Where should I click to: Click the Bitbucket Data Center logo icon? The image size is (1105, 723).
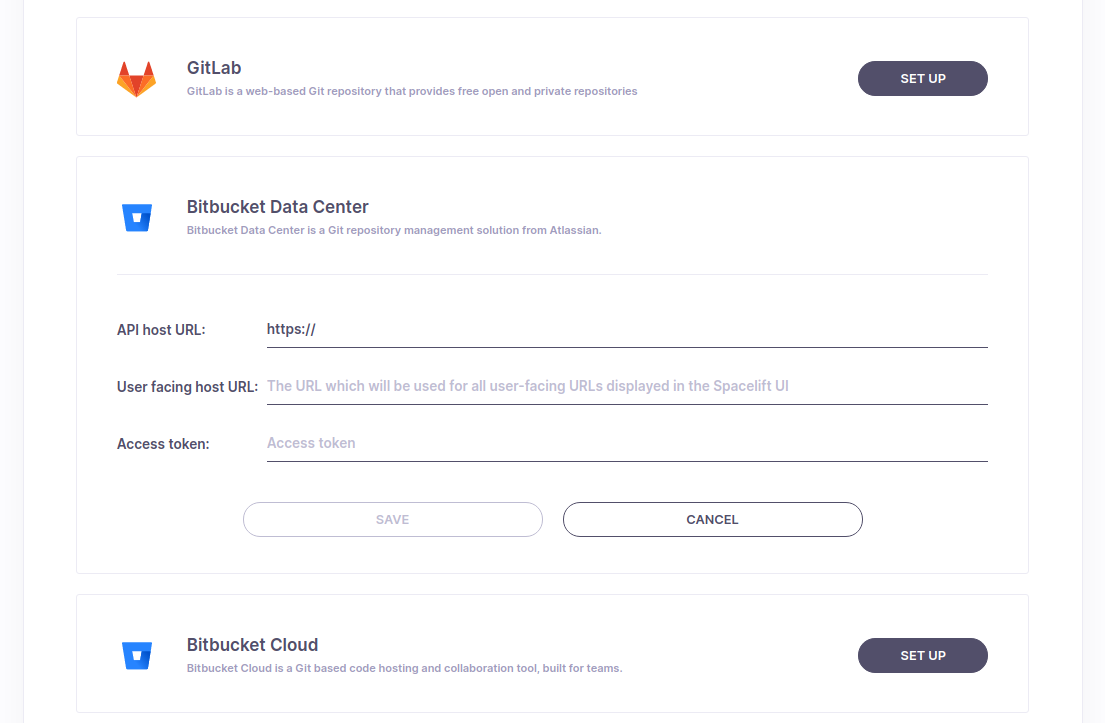click(136, 217)
